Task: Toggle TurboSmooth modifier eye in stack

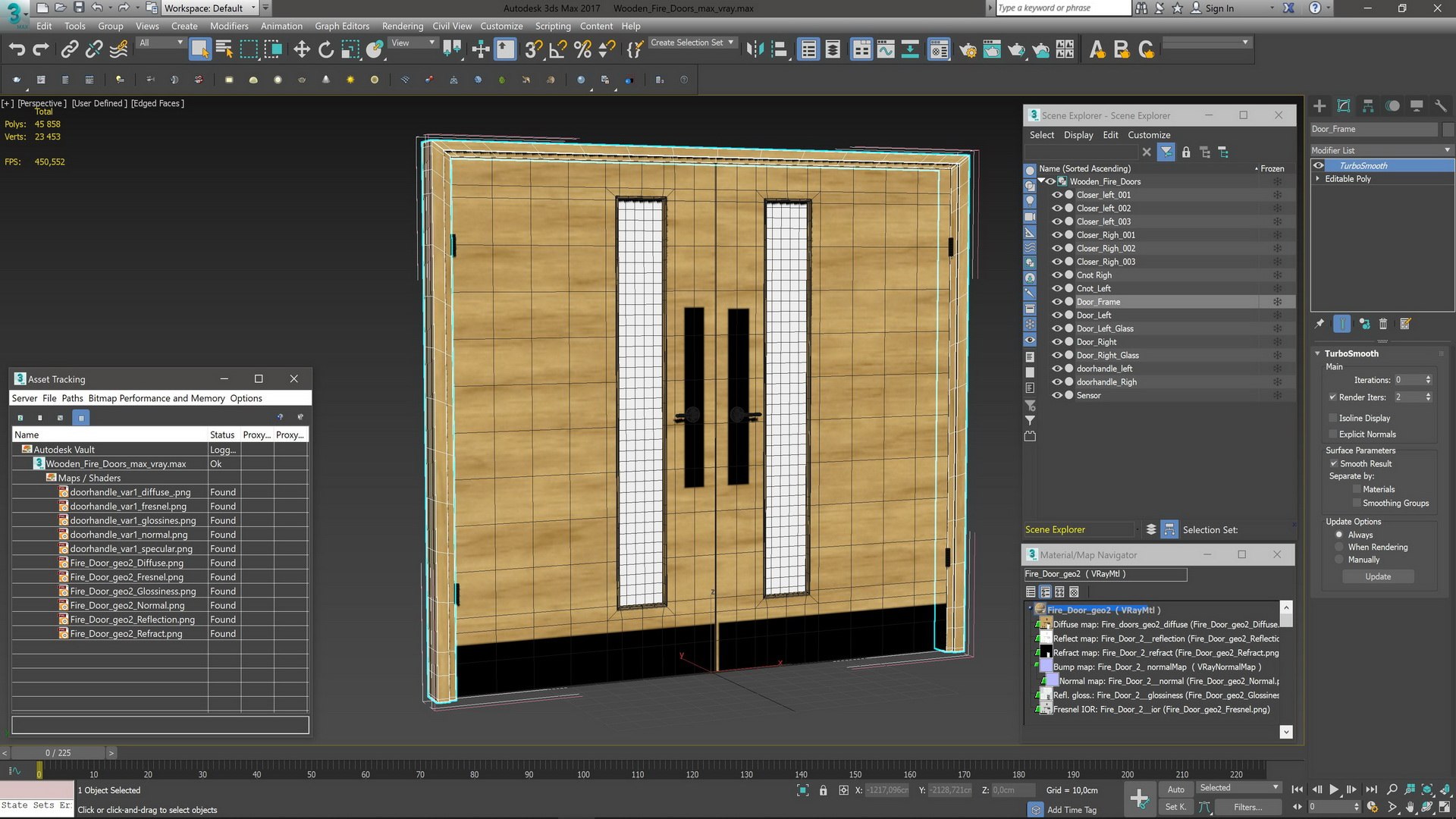Action: [1319, 165]
